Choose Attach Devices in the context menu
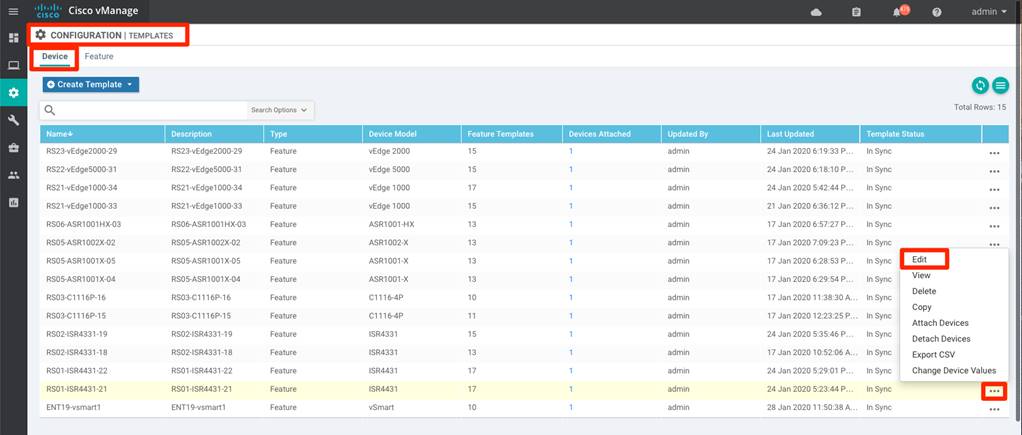1022x435 pixels. click(x=940, y=323)
